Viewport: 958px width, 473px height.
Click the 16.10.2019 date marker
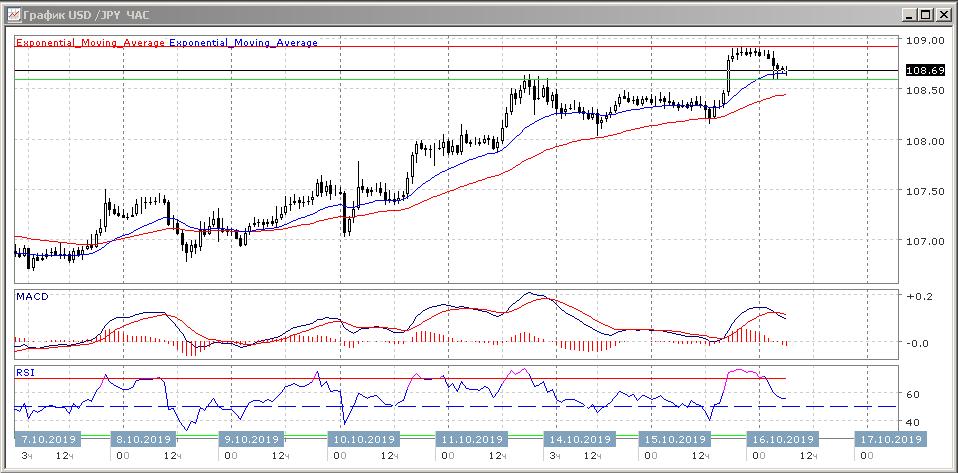tap(783, 439)
